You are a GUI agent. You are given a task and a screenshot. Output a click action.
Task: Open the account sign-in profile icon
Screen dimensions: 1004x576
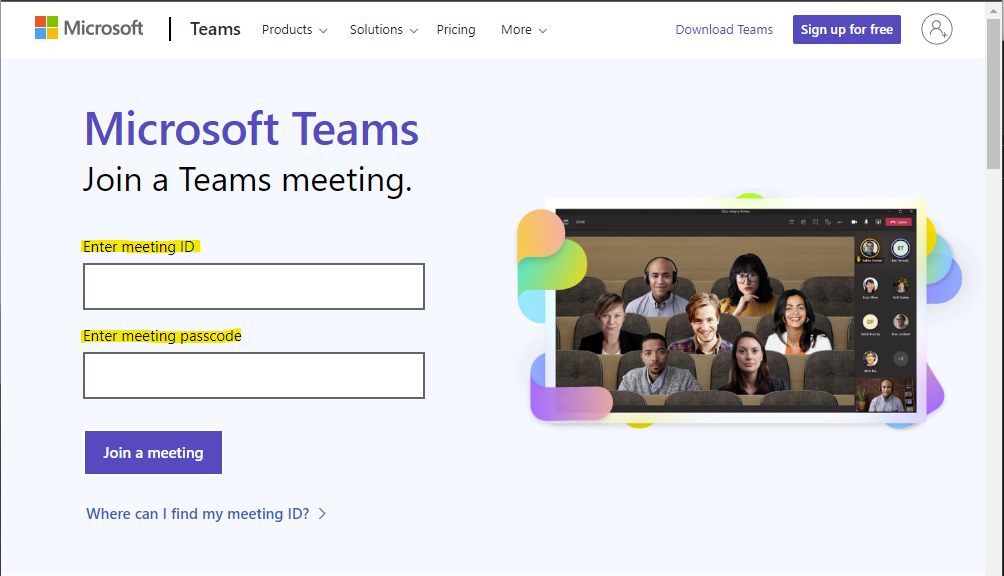point(936,29)
